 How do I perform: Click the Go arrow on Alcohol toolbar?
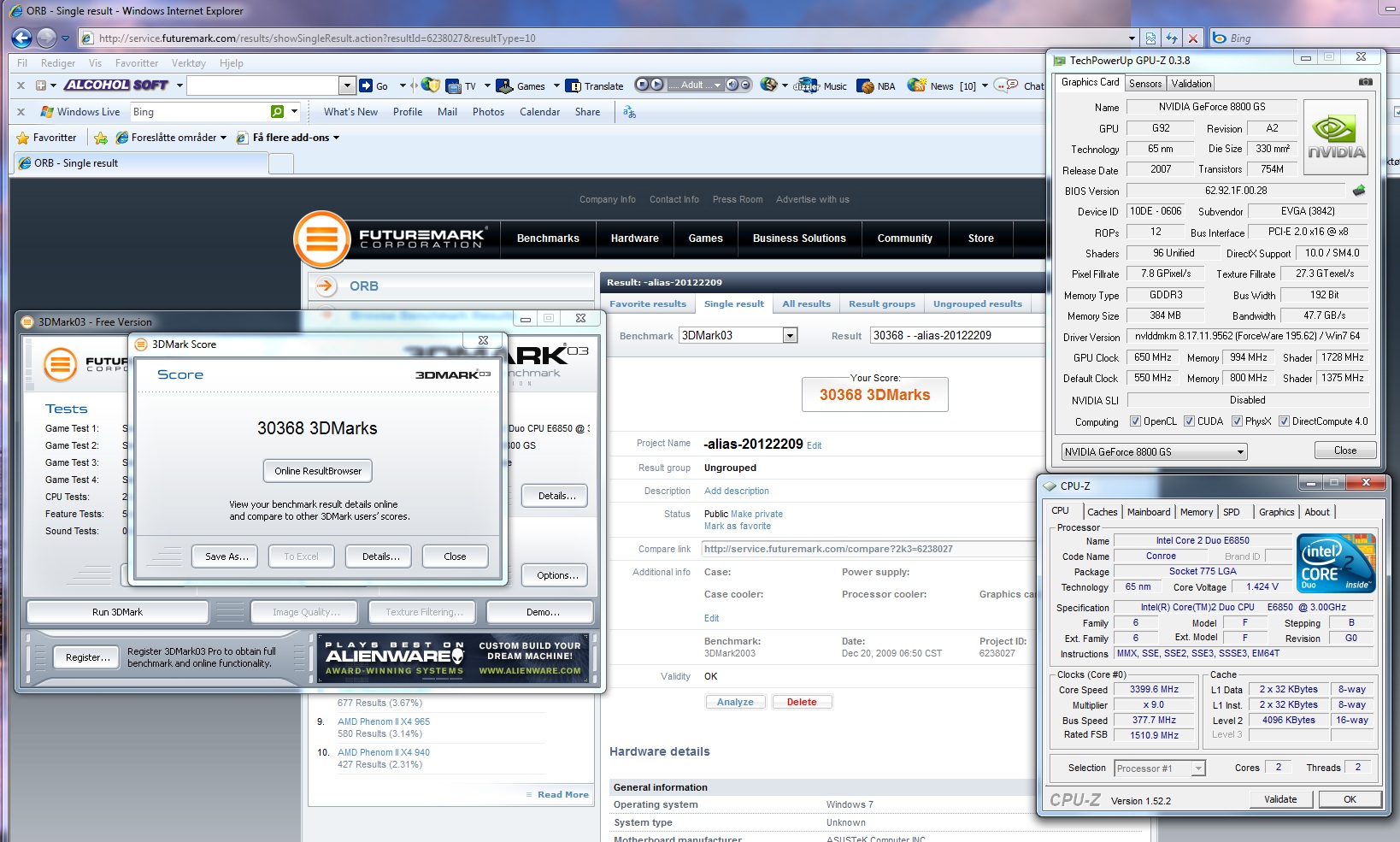point(366,85)
